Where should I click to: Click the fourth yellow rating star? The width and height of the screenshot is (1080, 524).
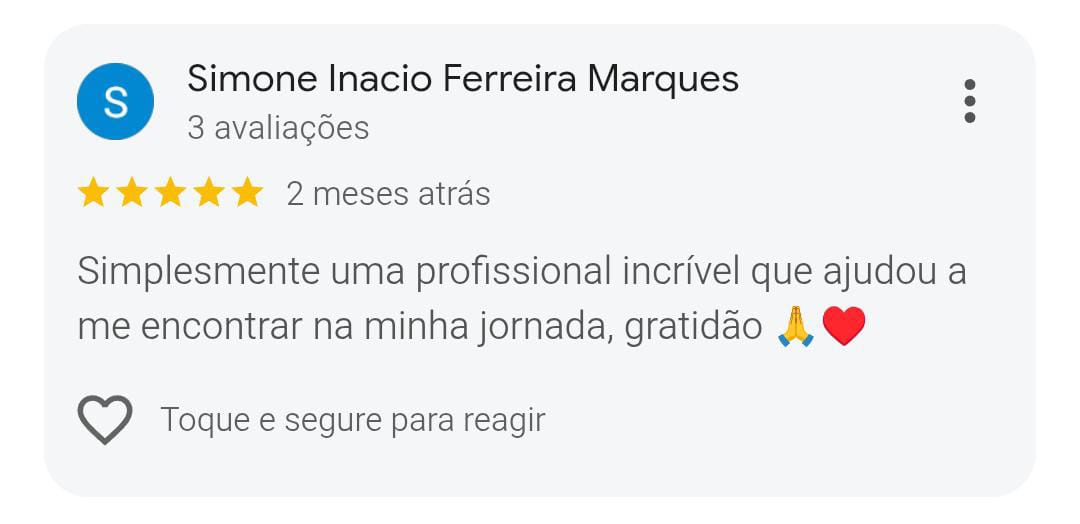click(208, 193)
